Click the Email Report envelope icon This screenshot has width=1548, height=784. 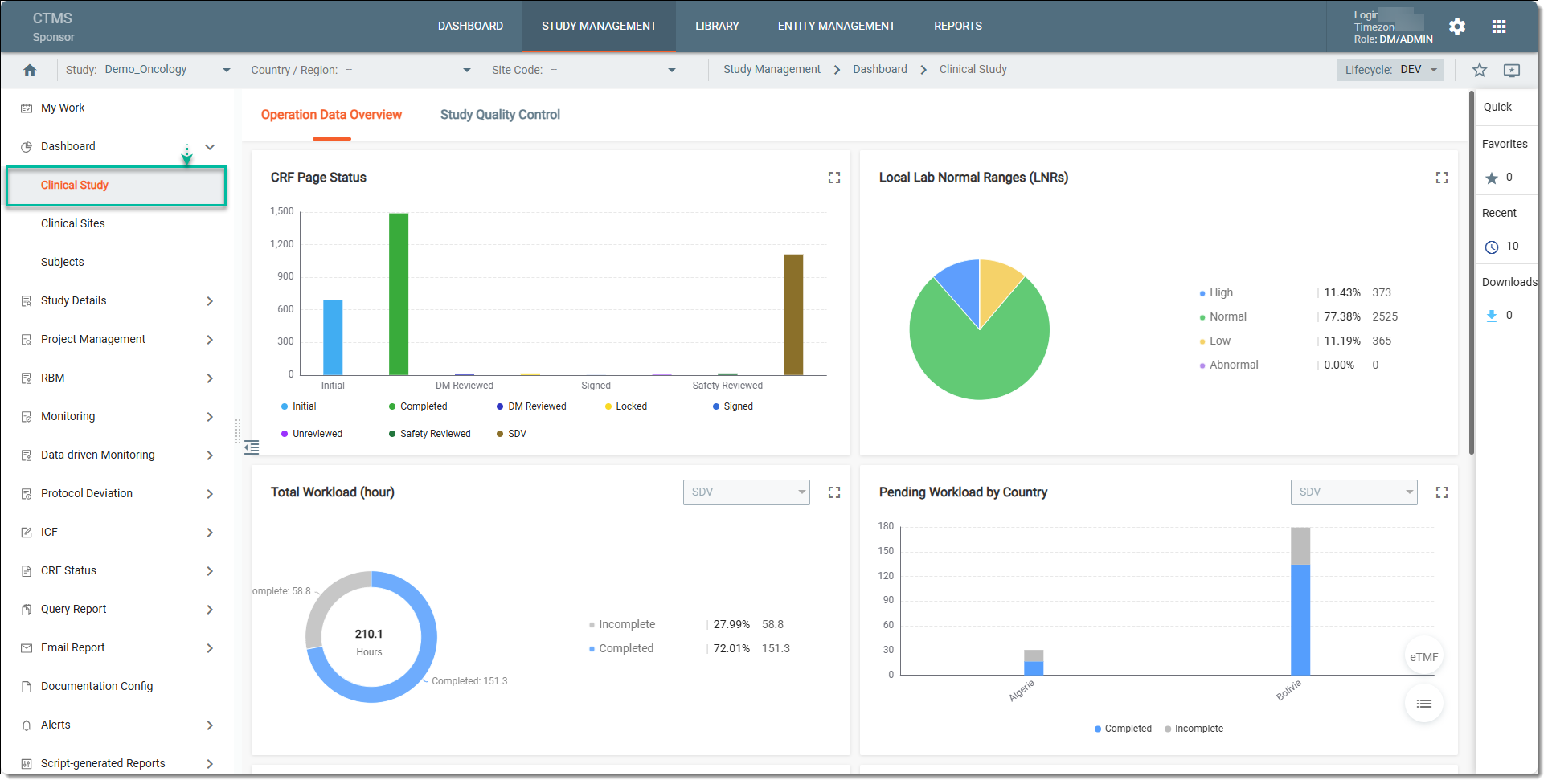[x=27, y=648]
